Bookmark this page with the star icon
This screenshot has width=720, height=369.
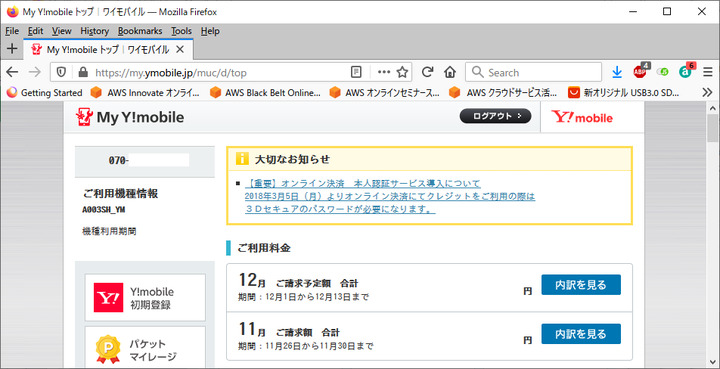click(x=402, y=72)
